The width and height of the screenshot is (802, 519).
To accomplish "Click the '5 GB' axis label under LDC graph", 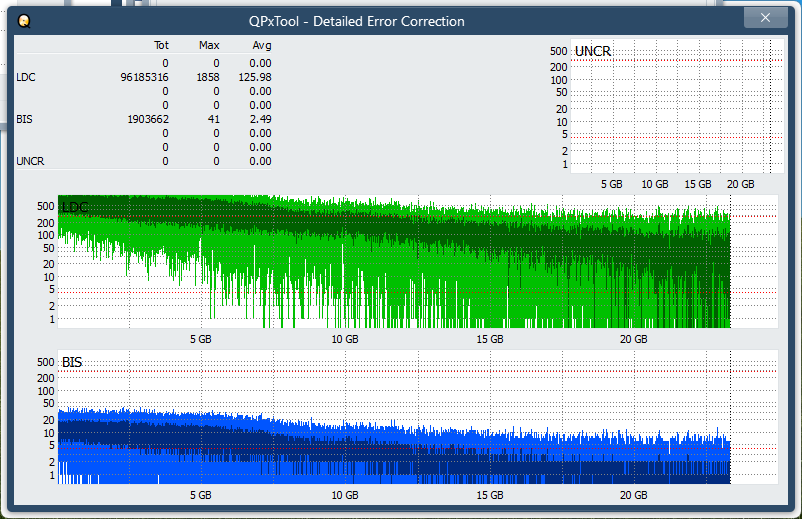I will [x=200, y=339].
